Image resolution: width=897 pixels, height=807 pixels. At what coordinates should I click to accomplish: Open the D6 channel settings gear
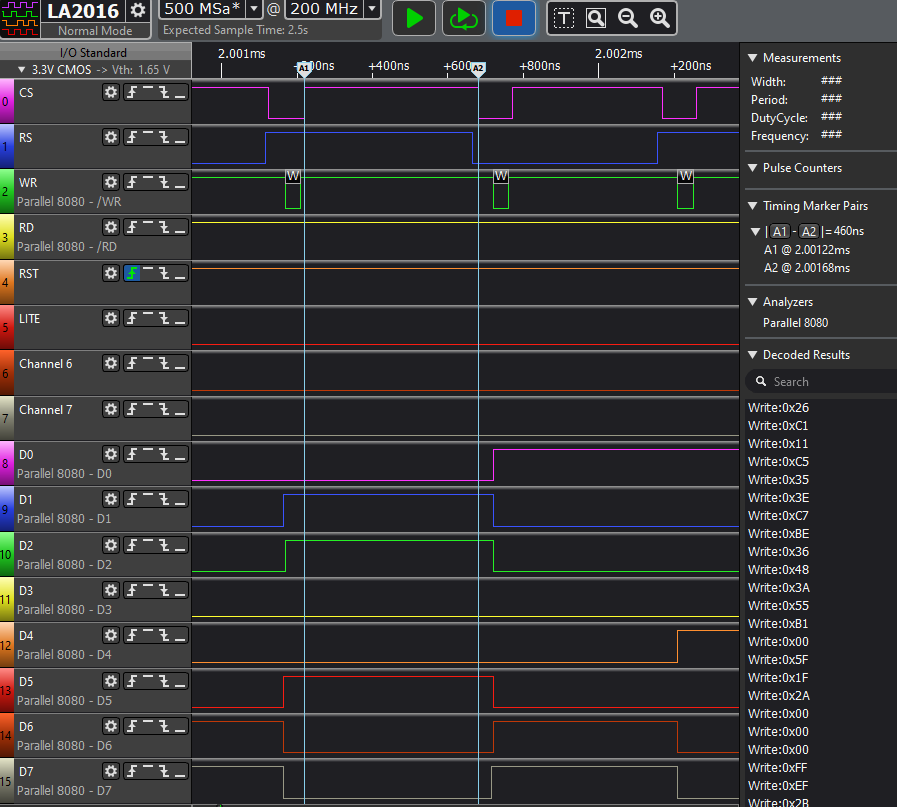[x=110, y=726]
